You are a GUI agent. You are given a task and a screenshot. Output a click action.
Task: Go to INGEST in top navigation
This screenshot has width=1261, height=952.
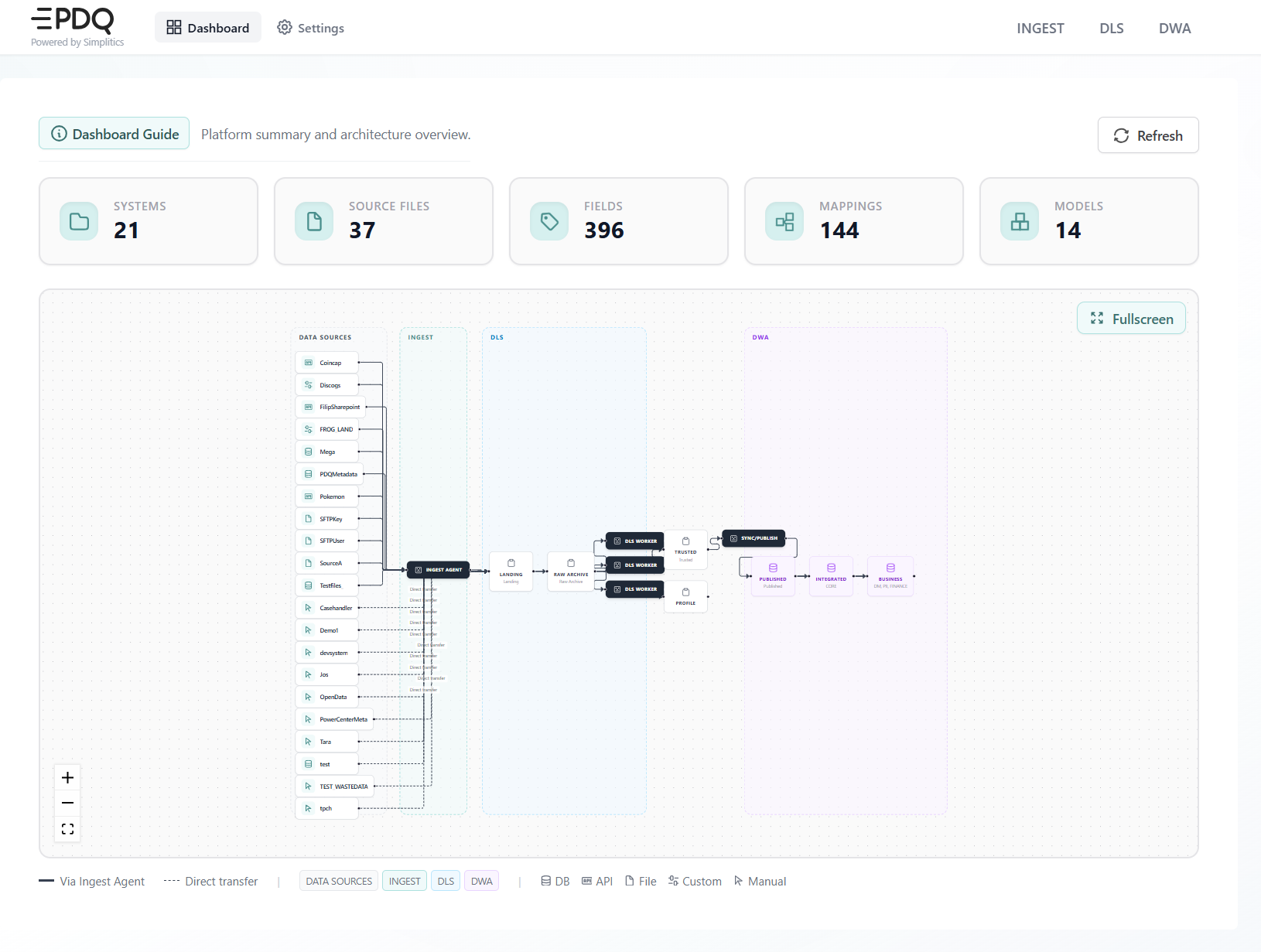1040,29
